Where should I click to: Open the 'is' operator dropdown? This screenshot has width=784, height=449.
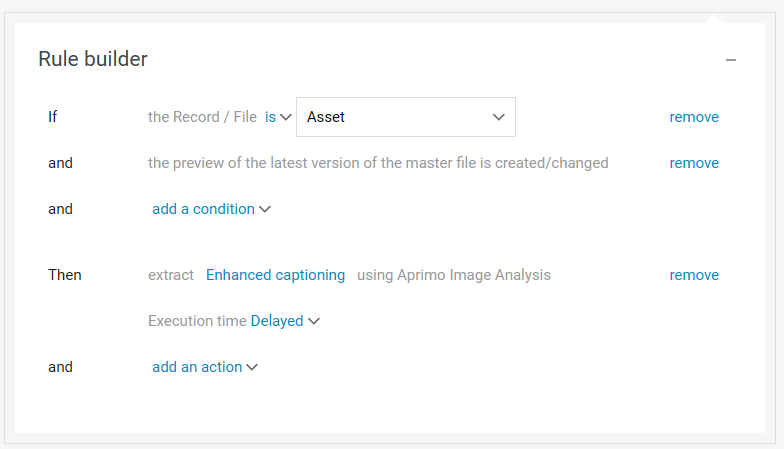click(x=270, y=117)
